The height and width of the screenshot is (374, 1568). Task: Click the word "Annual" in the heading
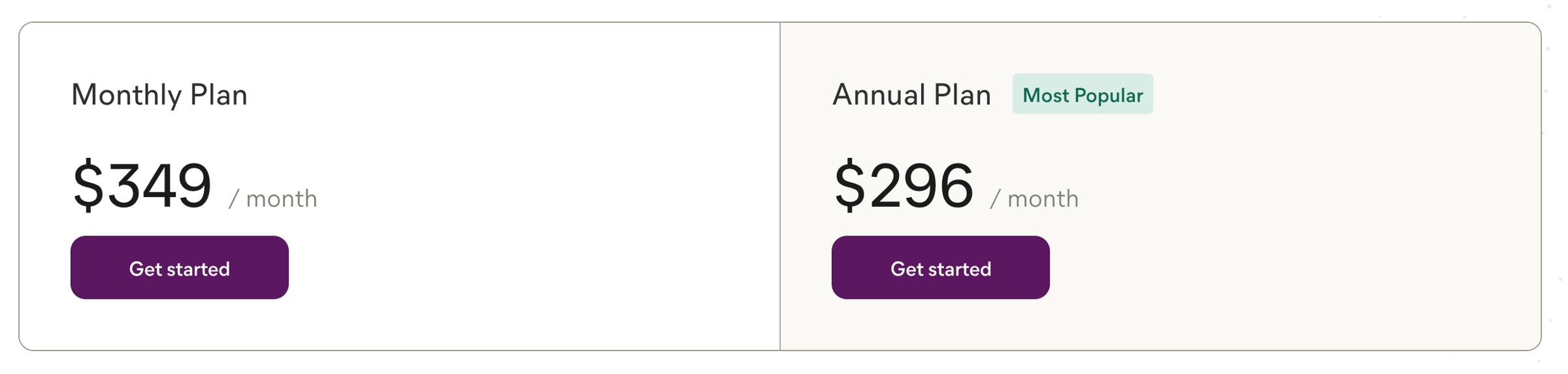pyautogui.click(x=879, y=95)
